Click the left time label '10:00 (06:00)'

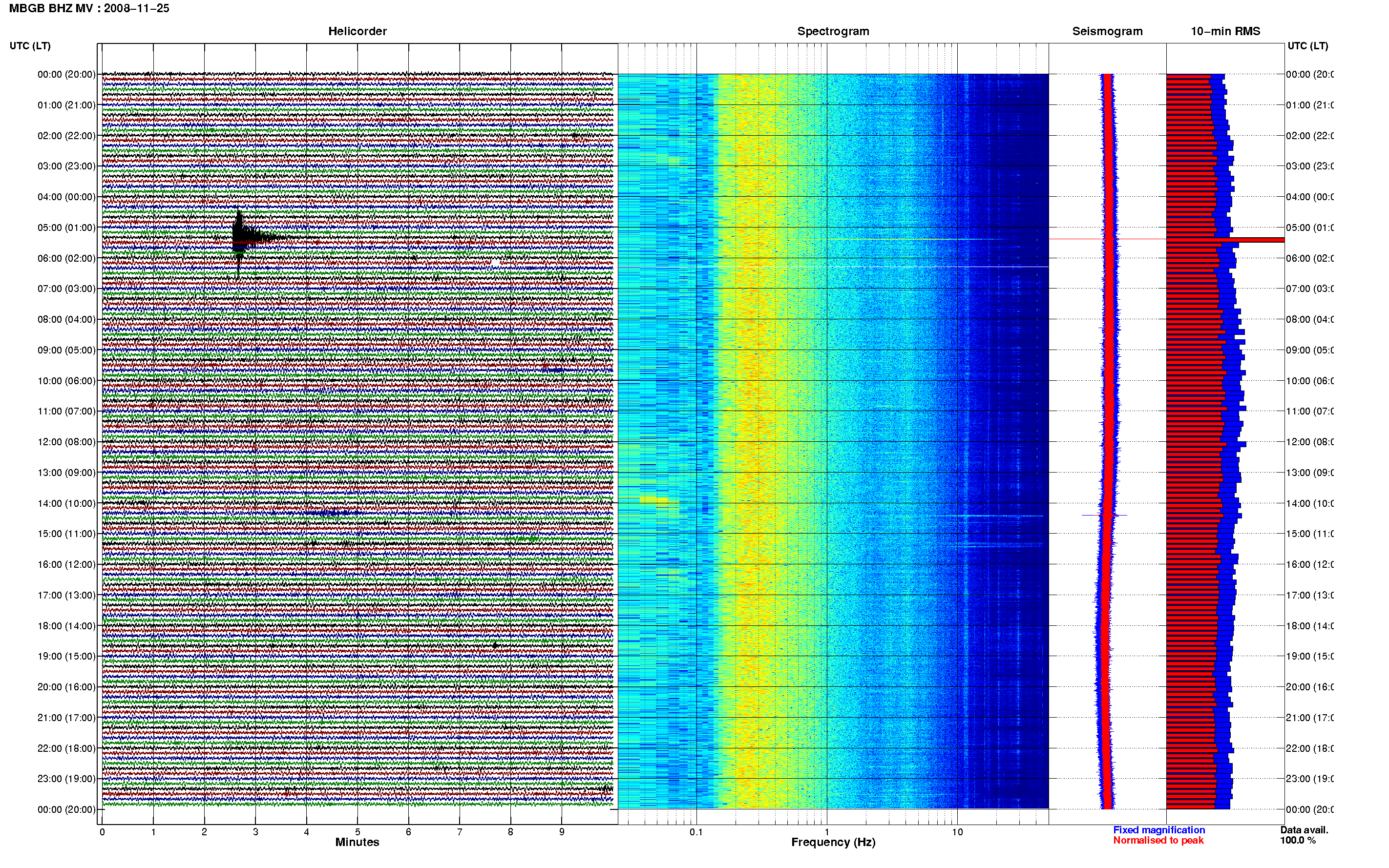click(66, 381)
